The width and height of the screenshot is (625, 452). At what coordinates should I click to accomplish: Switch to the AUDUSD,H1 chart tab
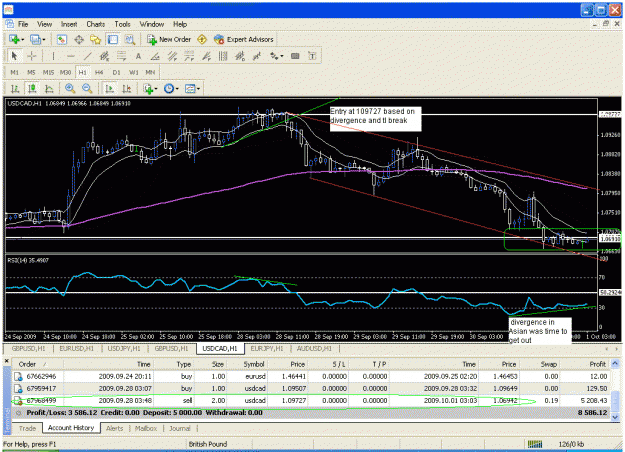click(x=314, y=349)
